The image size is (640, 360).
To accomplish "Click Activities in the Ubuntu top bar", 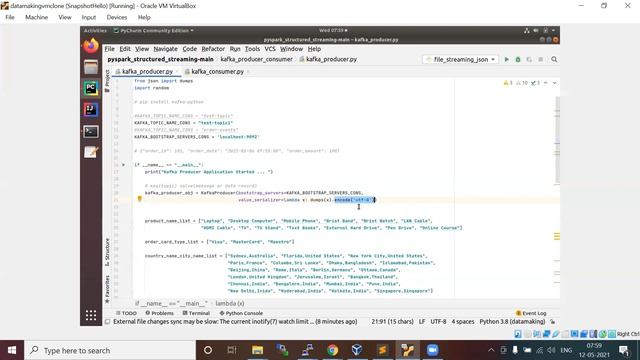I will (x=95, y=31).
